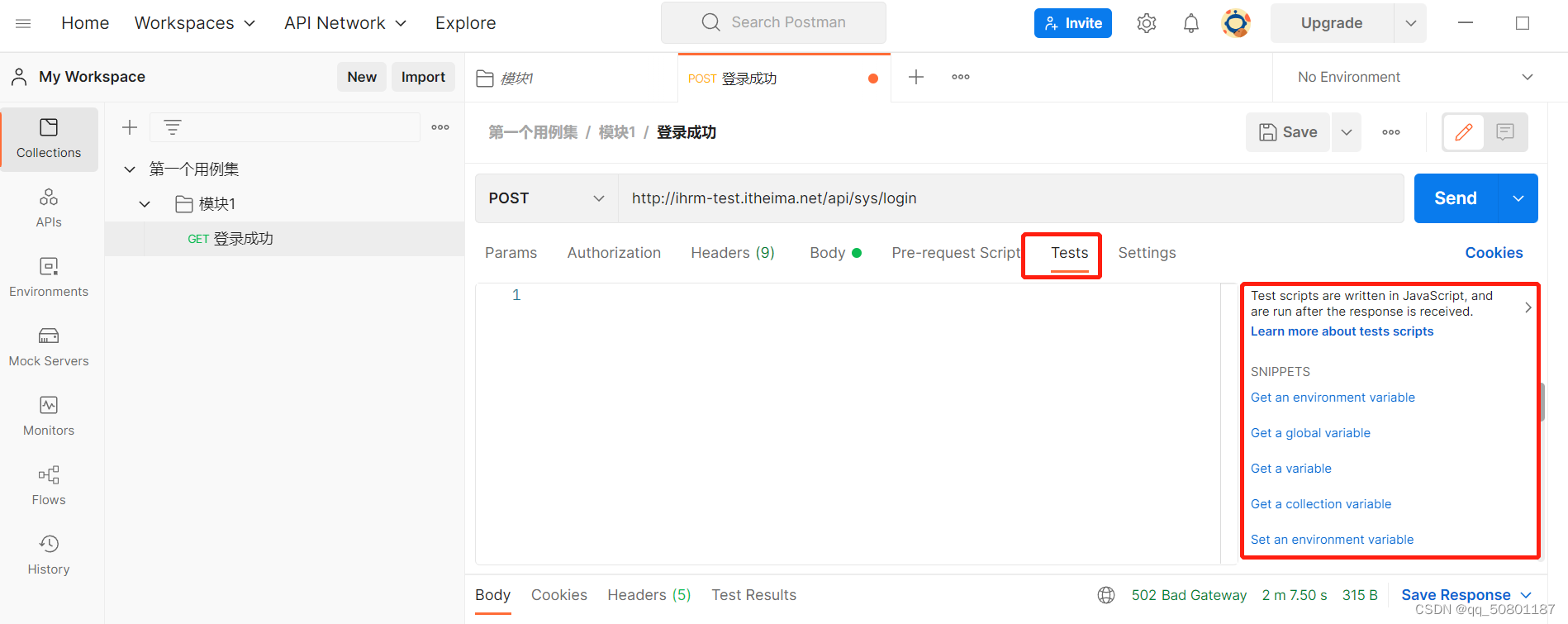Change the POST method dropdown
The image size is (1568, 624).
(x=547, y=198)
